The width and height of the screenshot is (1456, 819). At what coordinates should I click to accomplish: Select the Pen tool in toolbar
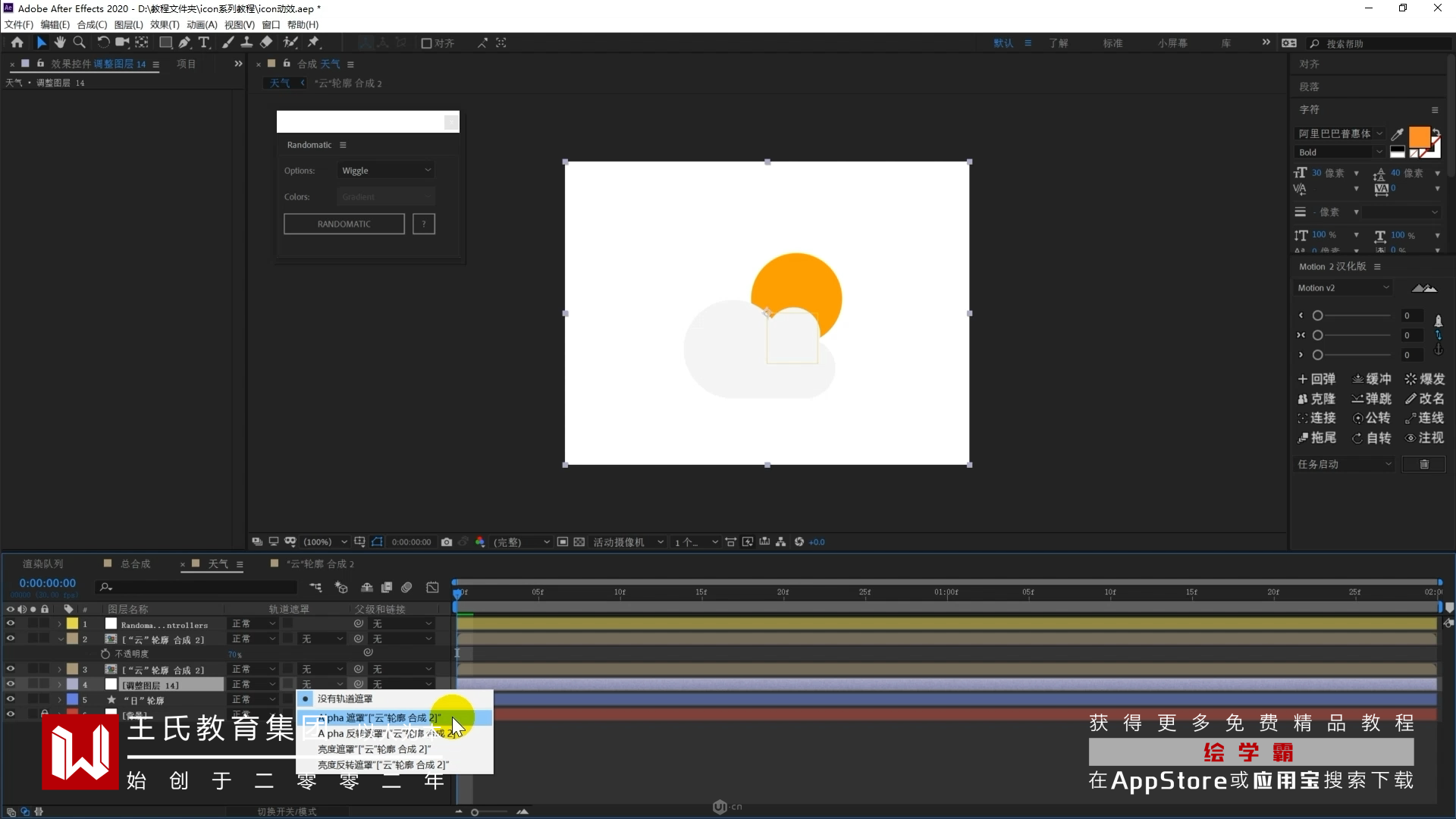coord(184,43)
